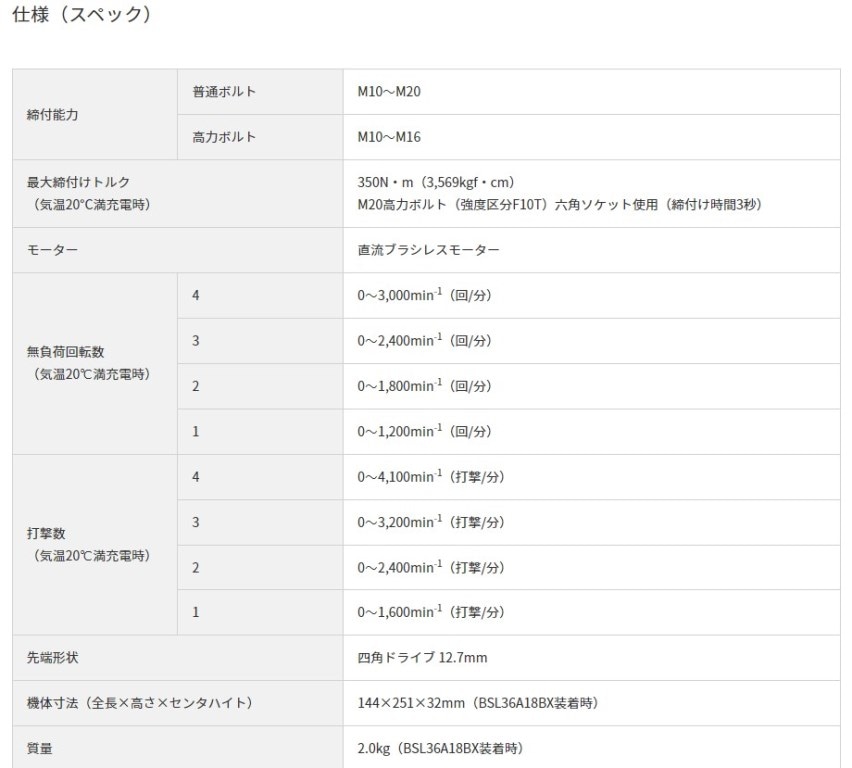Select the 先端形状 row label
852x768 pixels.
coord(52,657)
